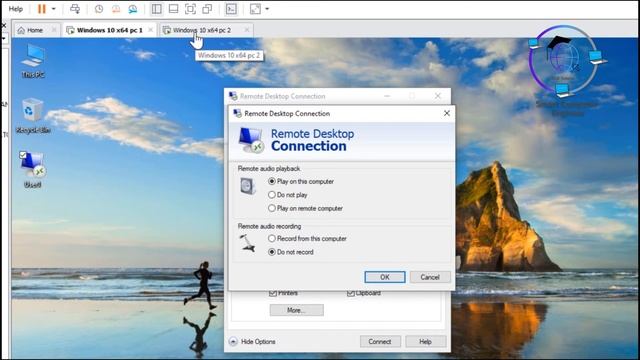The image size is (640, 360).
Task: Close the Windows 10 x64 pc 2 tab
Action: coord(247,30)
